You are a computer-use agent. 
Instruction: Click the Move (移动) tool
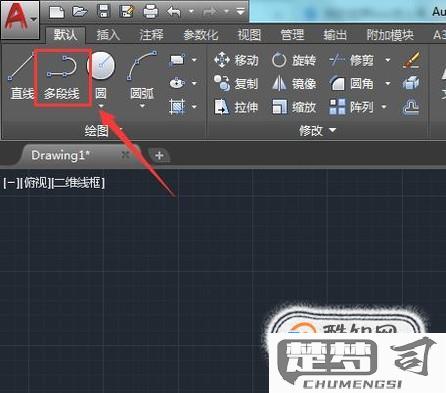pos(236,60)
